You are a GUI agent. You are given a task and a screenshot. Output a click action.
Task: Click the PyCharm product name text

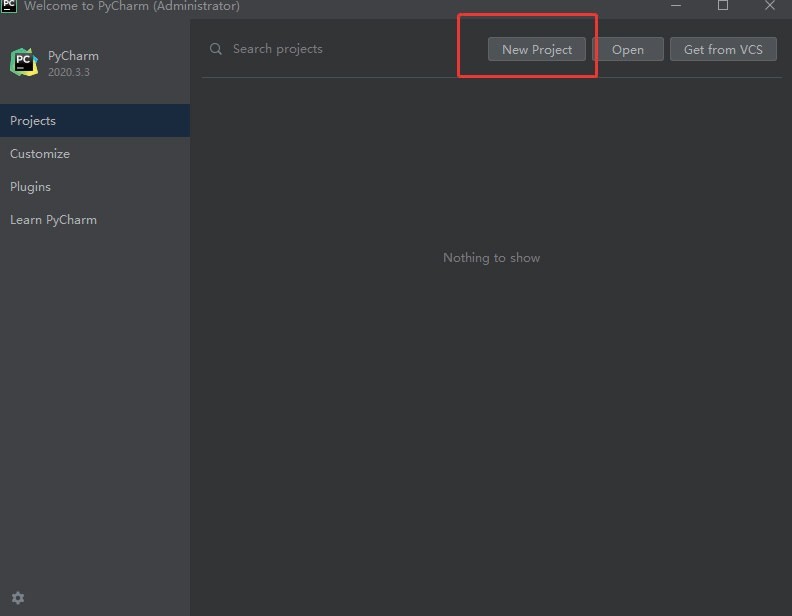pyautogui.click(x=73, y=56)
